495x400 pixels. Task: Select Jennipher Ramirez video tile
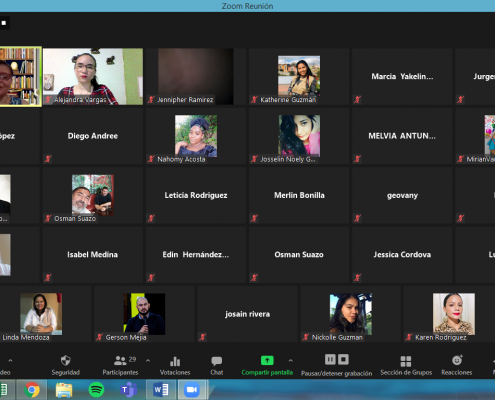coord(196,76)
